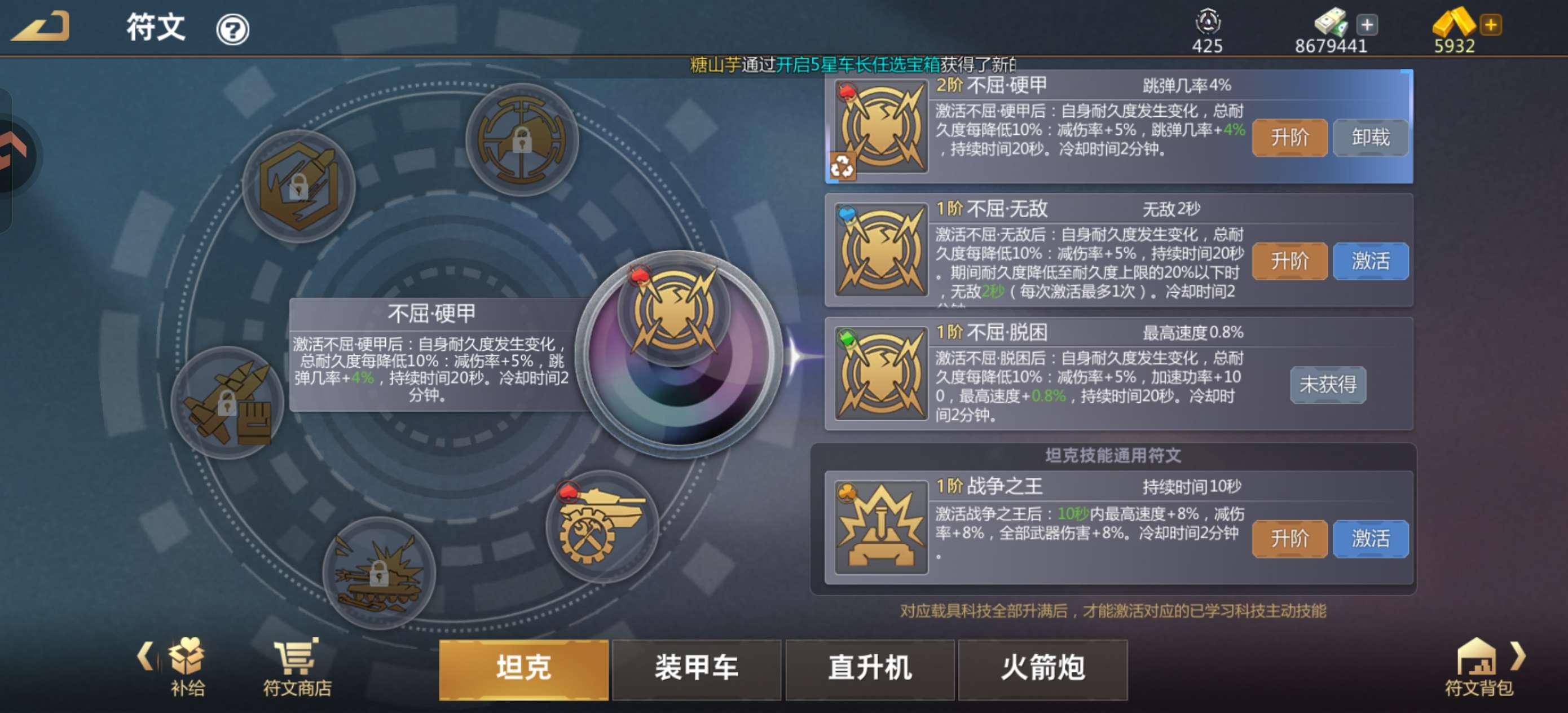The width and height of the screenshot is (1568, 713).
Task: Activate the 战争之王 rune
Action: tap(1370, 538)
